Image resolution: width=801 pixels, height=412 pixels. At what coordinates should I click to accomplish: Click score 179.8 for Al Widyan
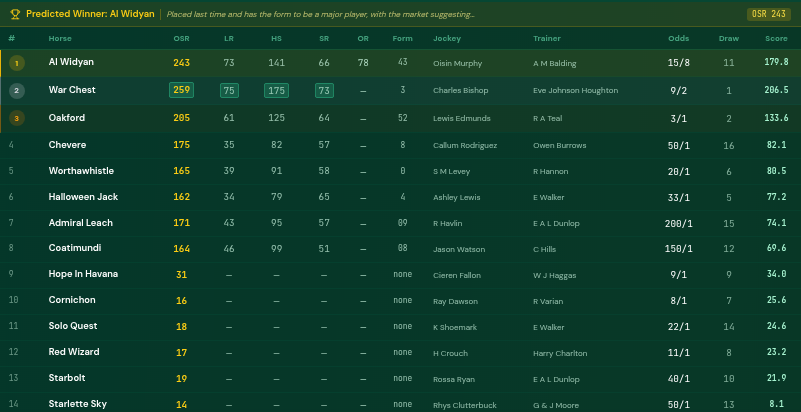(x=776, y=62)
